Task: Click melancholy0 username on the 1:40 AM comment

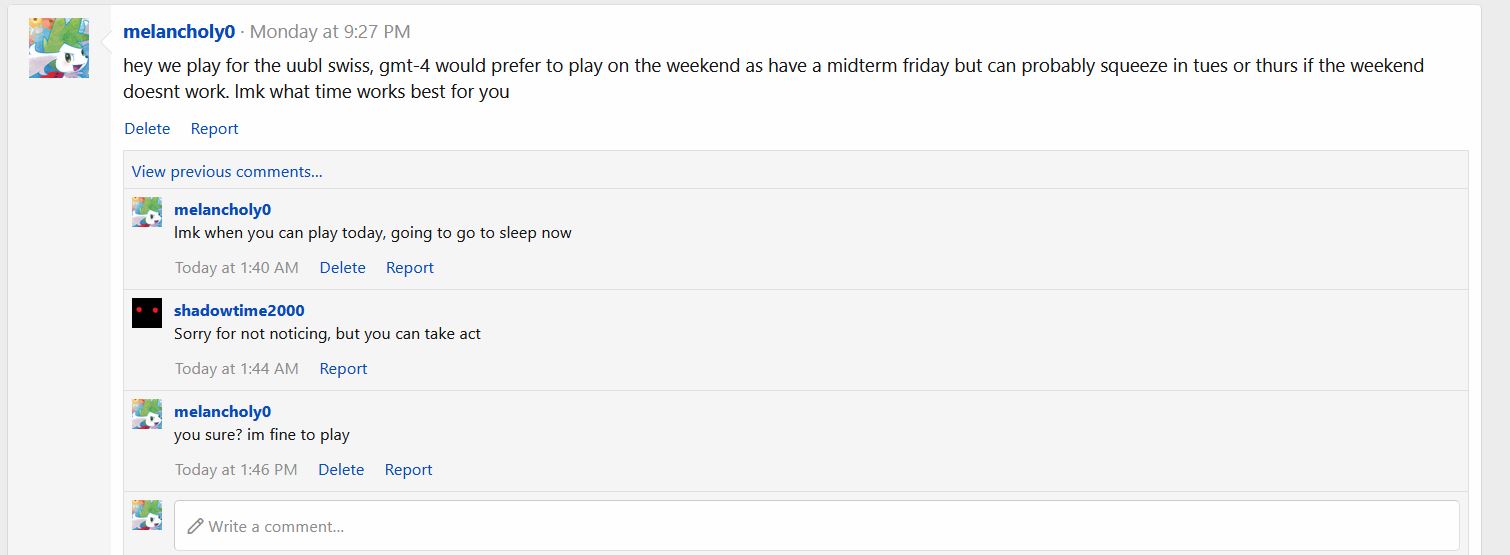Action: coord(222,210)
